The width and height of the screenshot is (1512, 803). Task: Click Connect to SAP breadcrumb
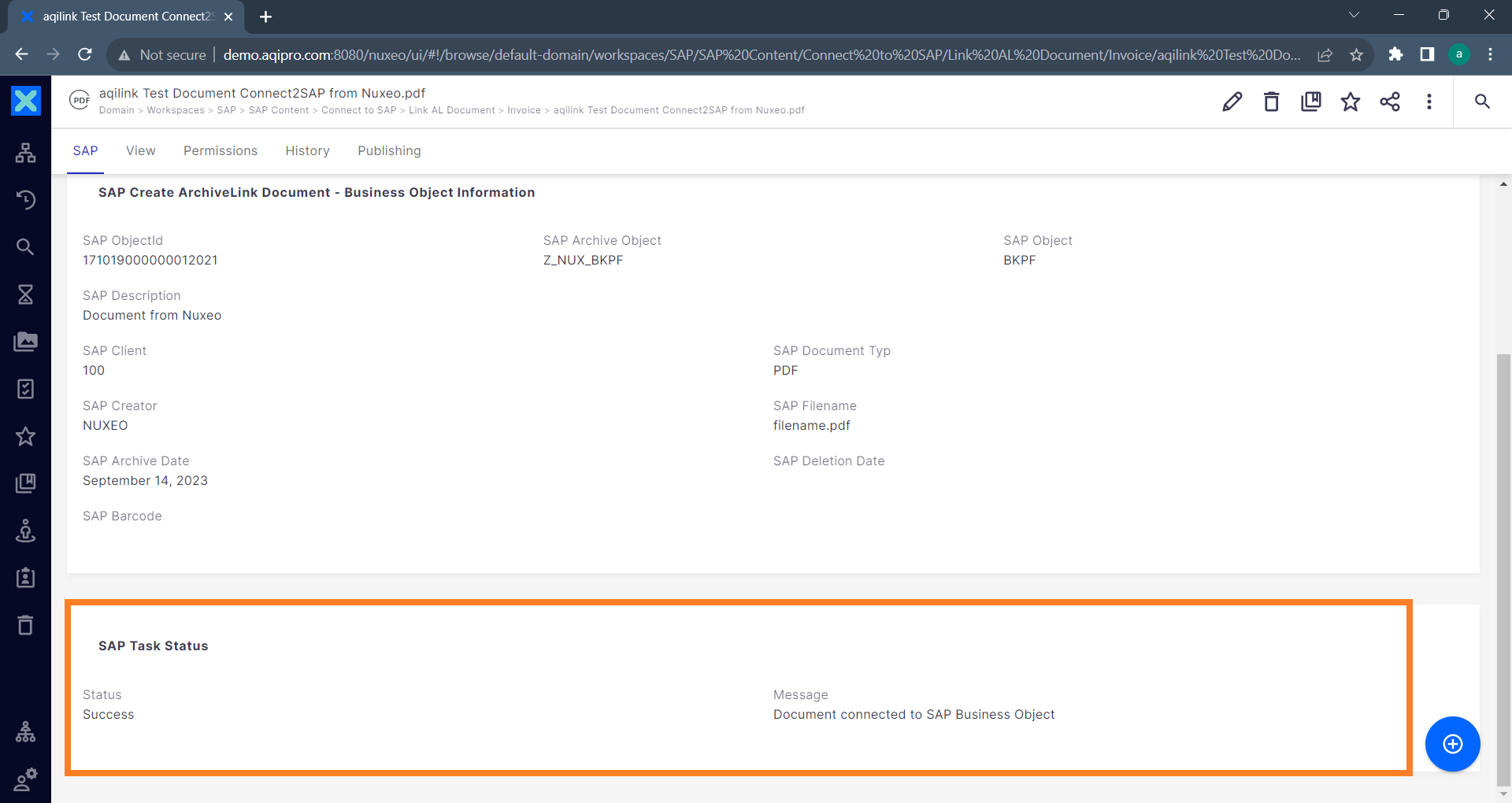tap(359, 110)
